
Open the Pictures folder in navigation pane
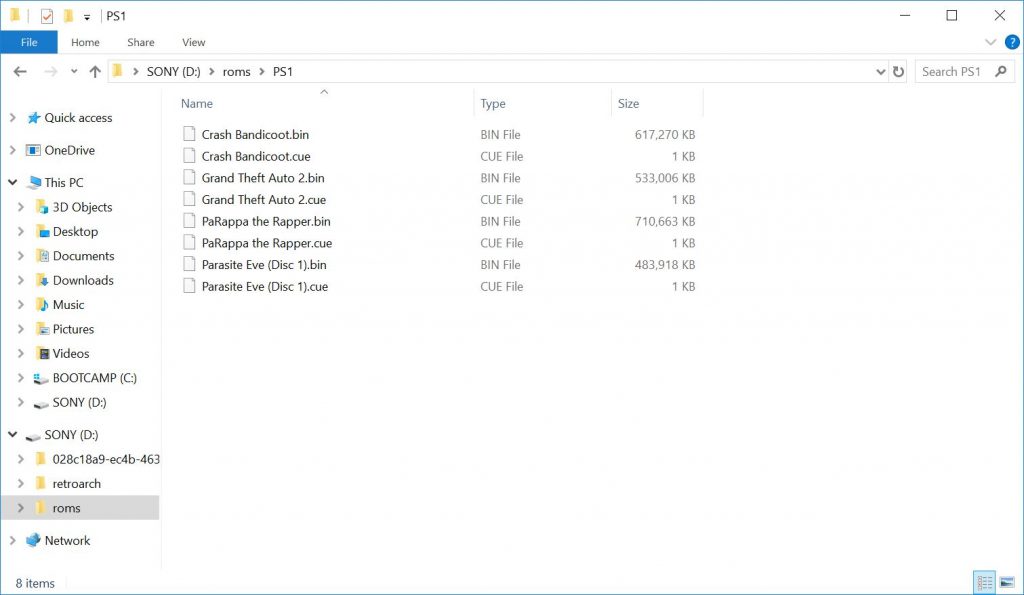(73, 329)
